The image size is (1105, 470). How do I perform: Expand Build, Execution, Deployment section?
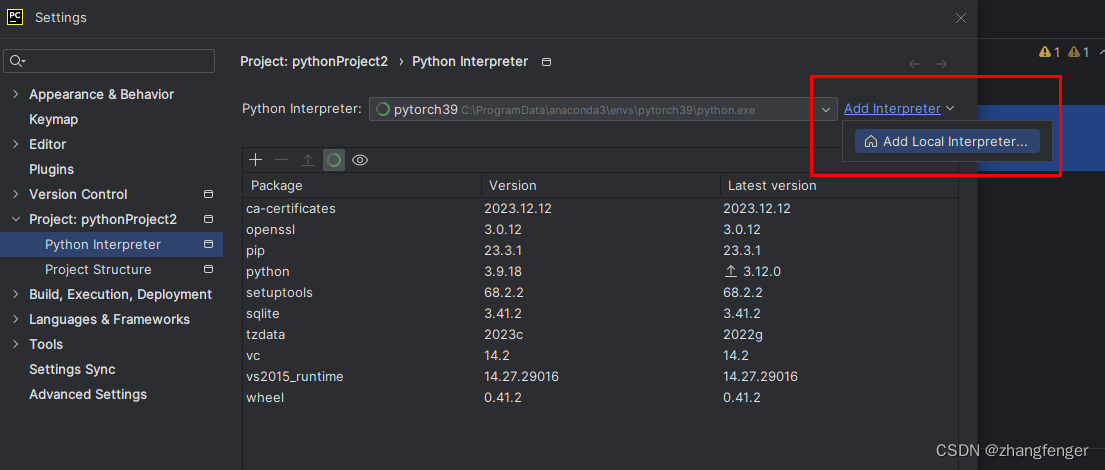[x=16, y=295]
